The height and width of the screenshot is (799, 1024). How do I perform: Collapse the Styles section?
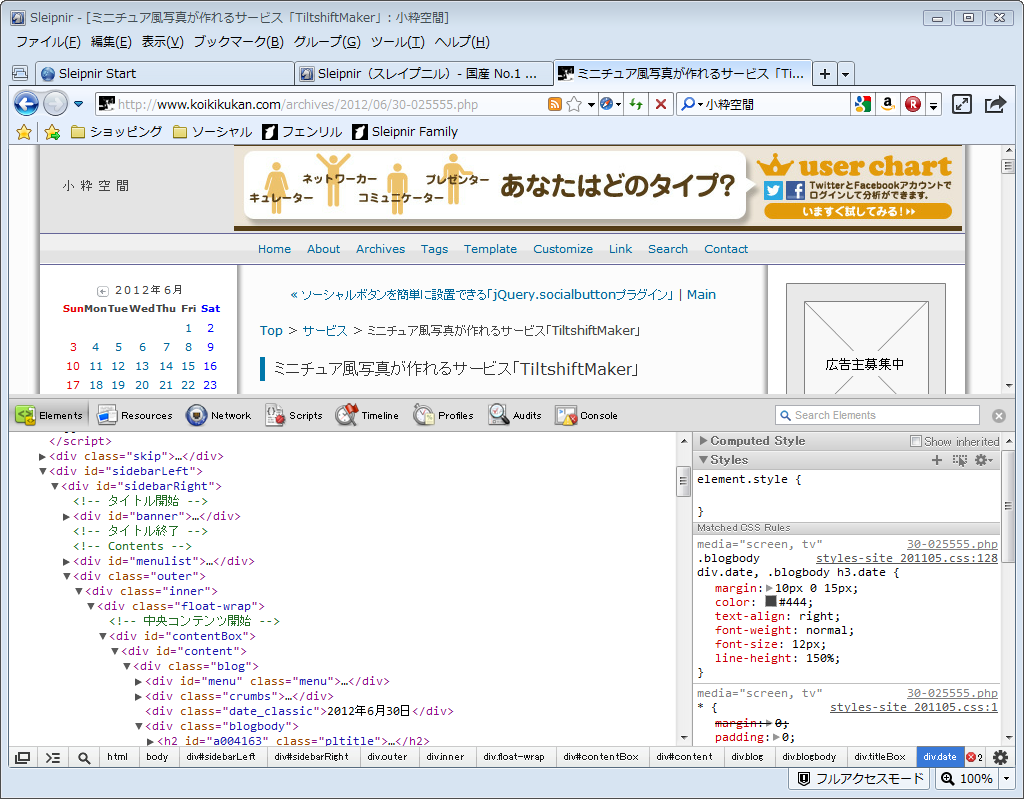pos(703,460)
